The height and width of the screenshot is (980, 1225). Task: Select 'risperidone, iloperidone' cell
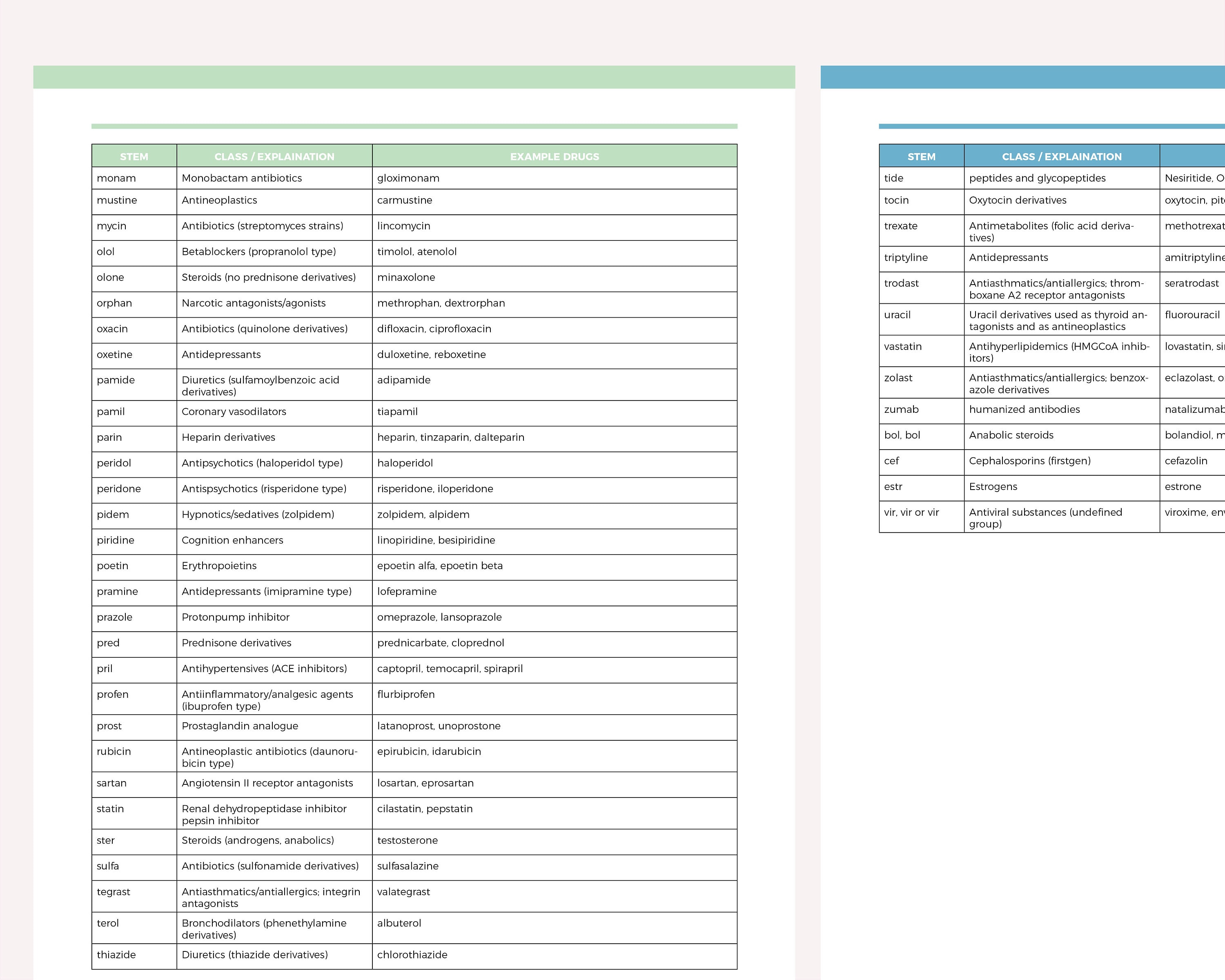[x=555, y=490]
